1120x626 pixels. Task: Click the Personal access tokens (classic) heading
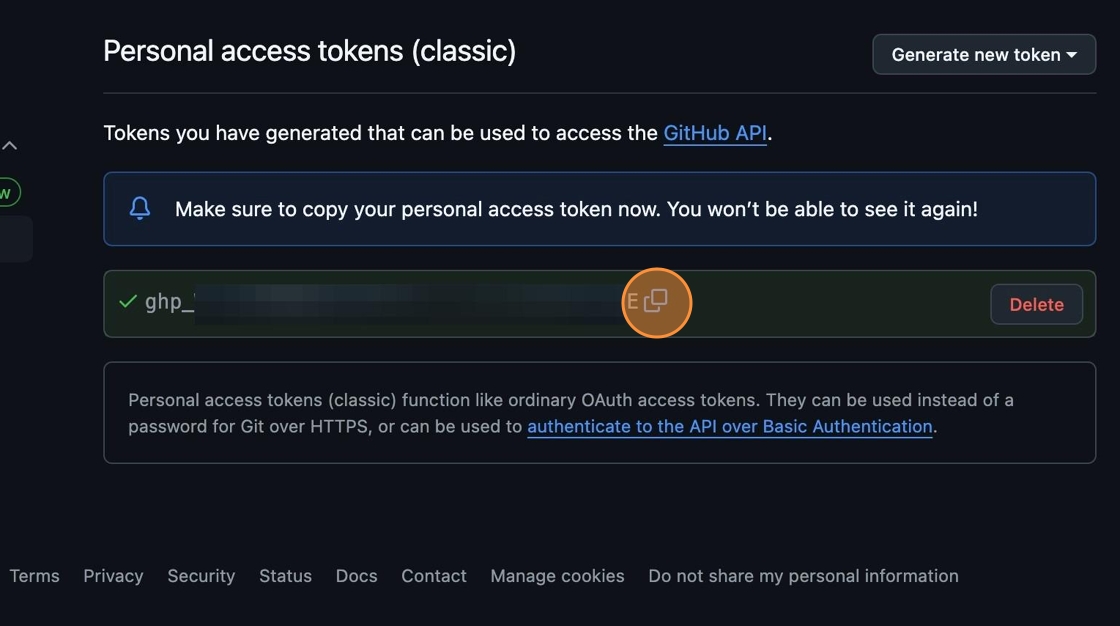pos(310,51)
